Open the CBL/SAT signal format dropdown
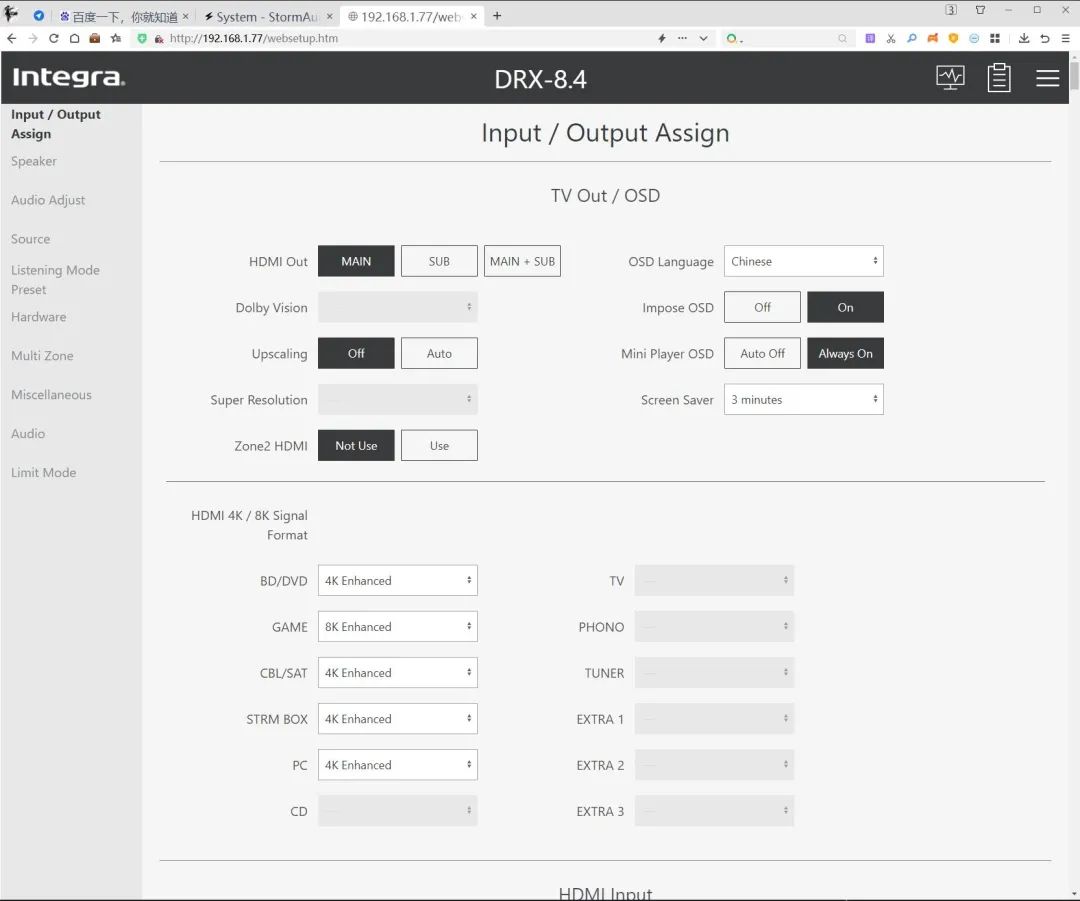The image size is (1080, 901). [397, 673]
